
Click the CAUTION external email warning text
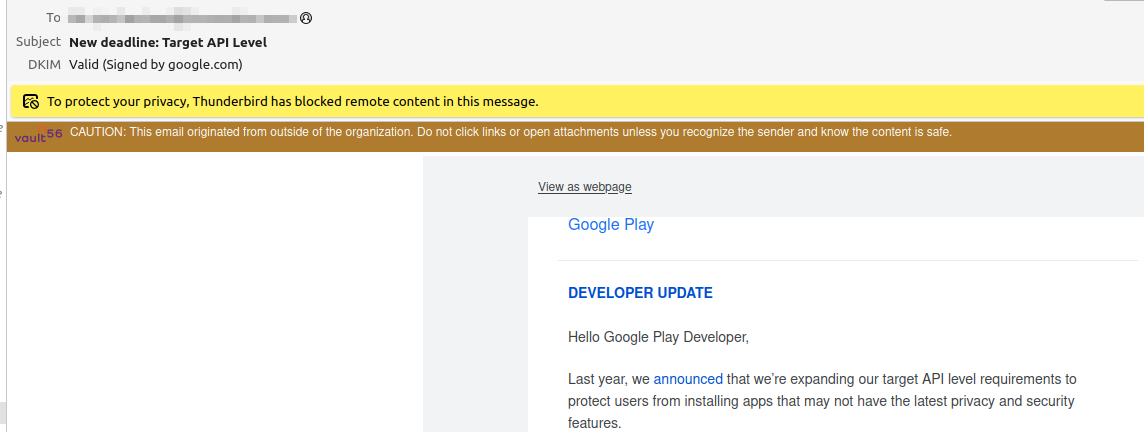511,132
